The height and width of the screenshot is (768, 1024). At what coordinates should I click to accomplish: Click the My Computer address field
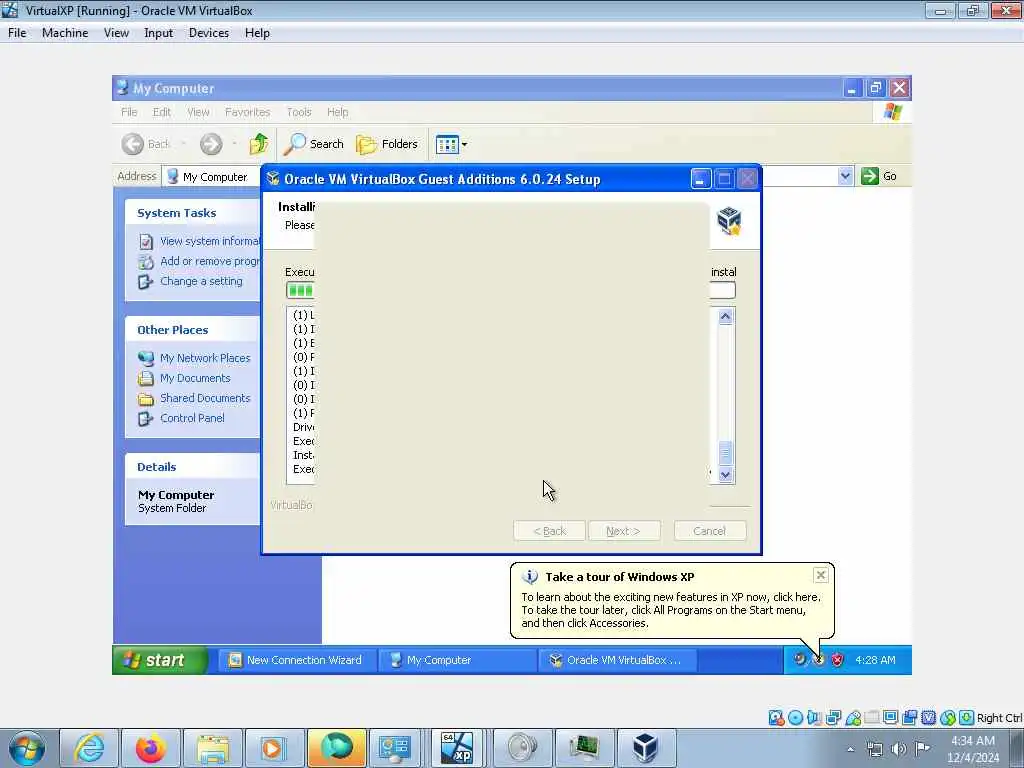[x=212, y=176]
